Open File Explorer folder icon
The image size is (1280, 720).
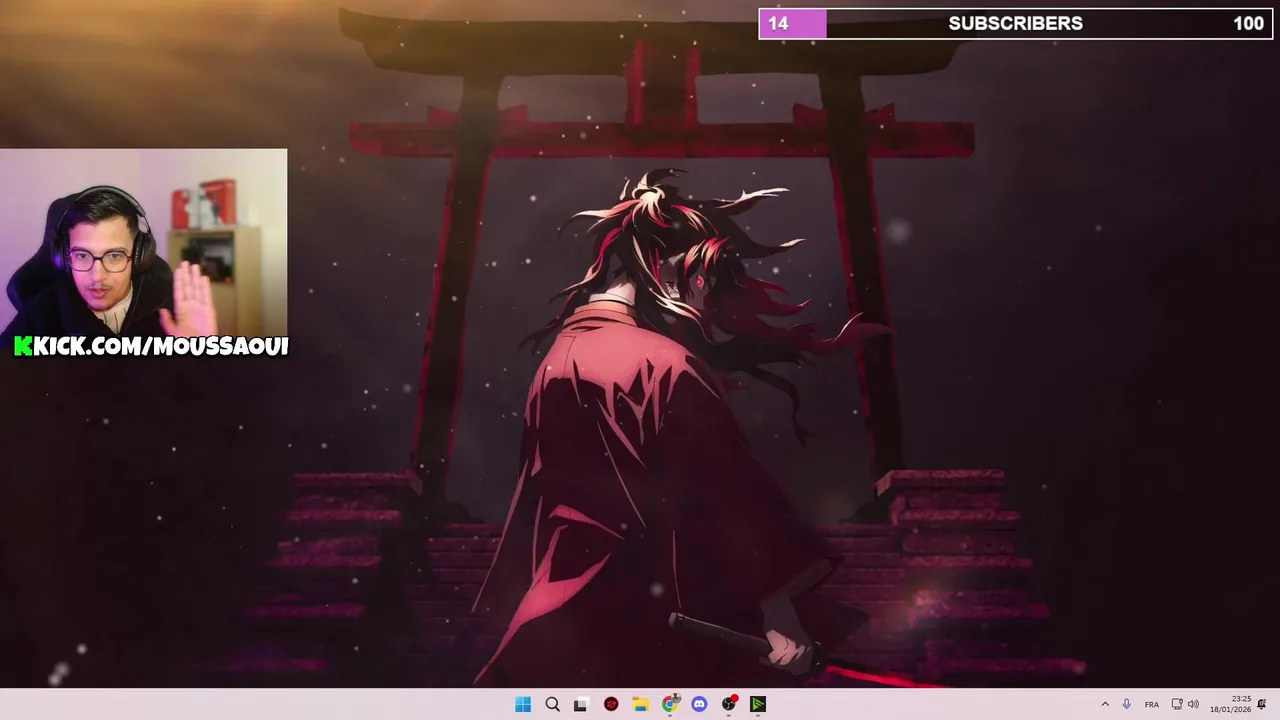[640, 704]
